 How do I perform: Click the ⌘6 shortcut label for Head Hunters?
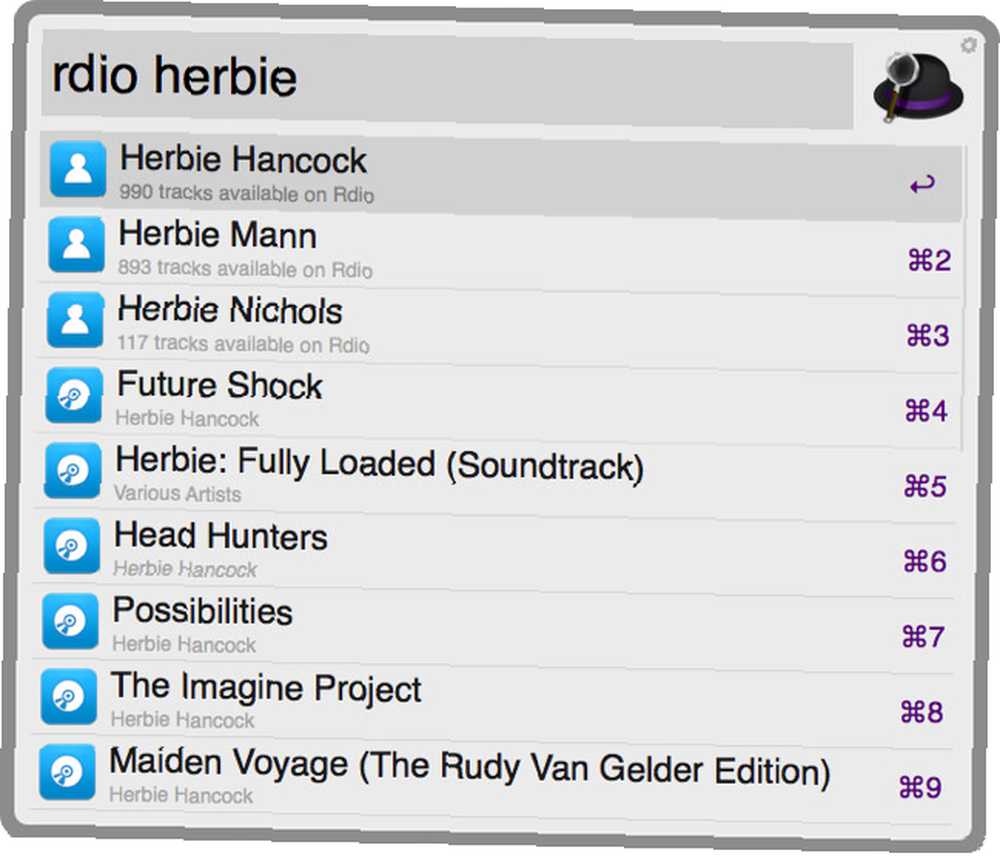[x=925, y=561]
